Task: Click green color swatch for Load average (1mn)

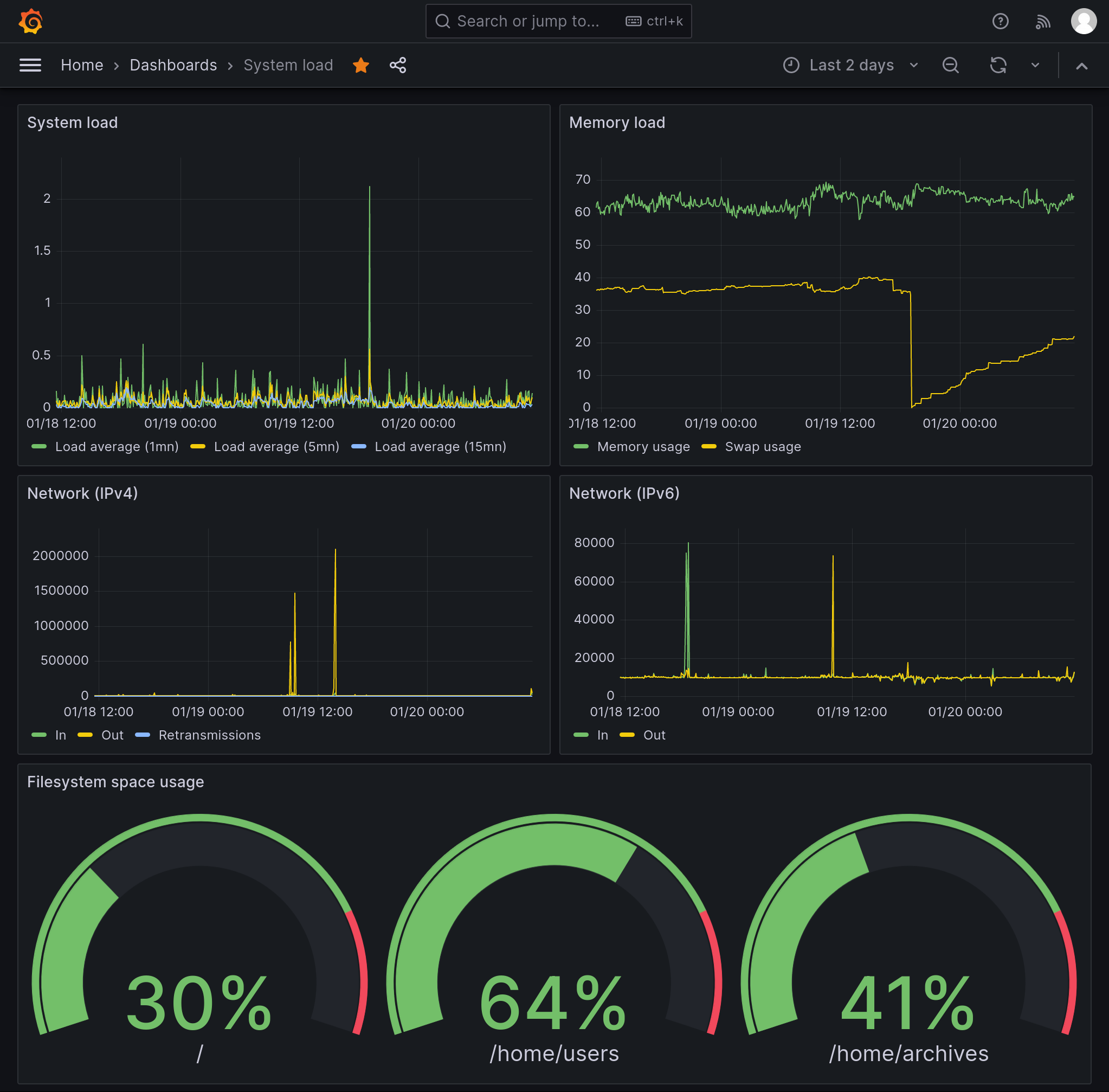Action: 39,447
